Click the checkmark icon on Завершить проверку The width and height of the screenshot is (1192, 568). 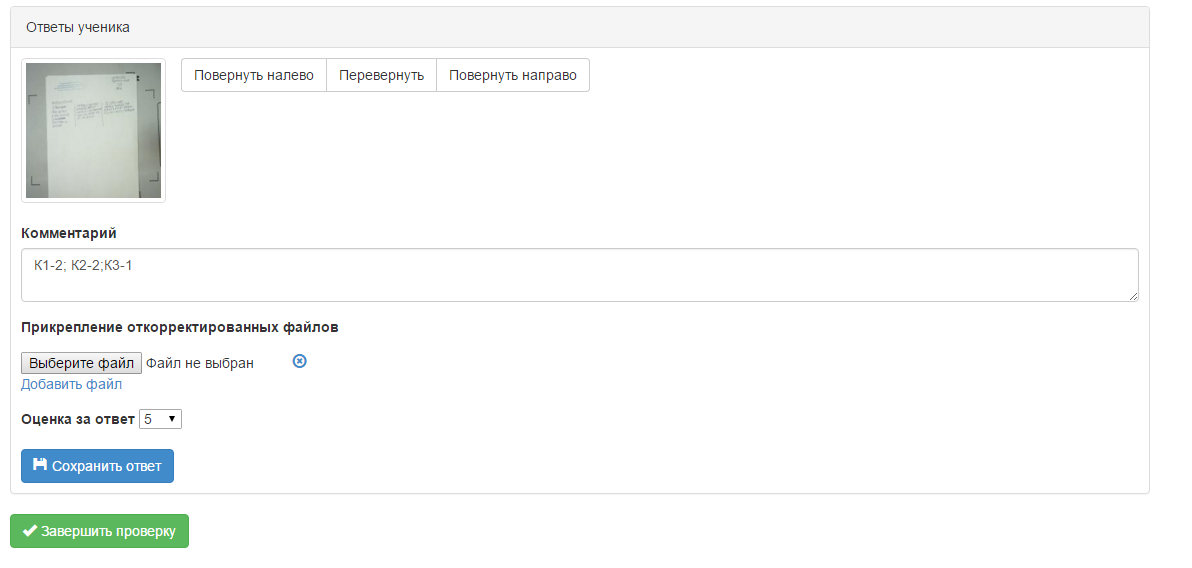[x=29, y=531]
